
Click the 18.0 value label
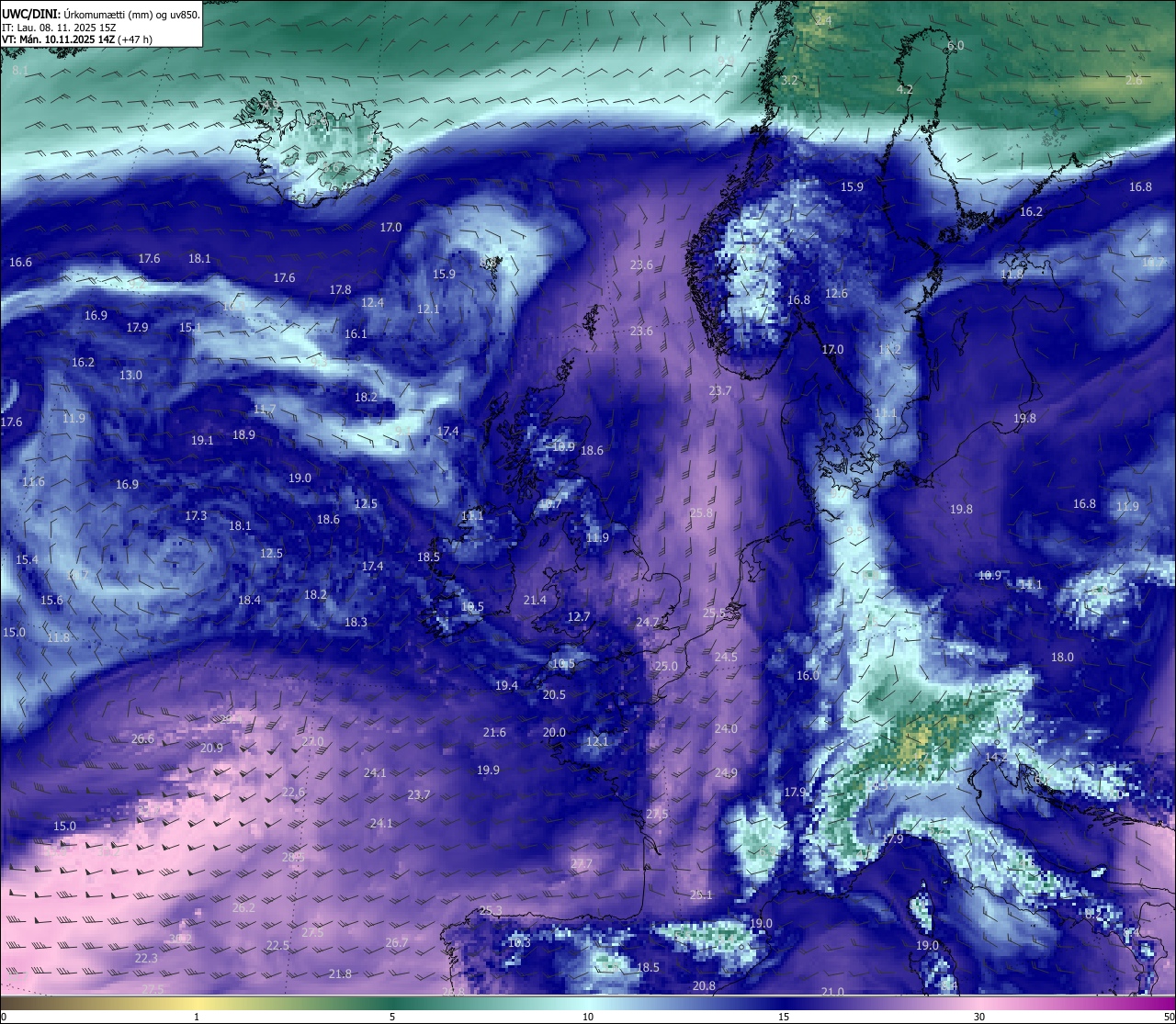1062,657
